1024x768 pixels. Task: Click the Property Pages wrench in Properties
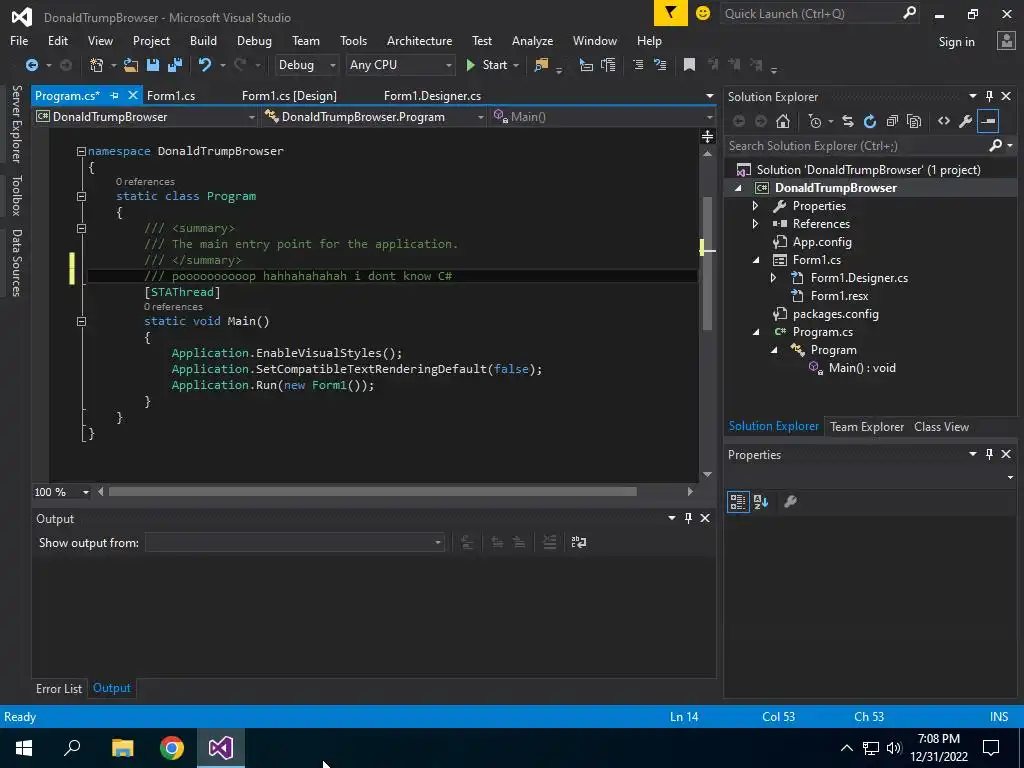point(790,502)
